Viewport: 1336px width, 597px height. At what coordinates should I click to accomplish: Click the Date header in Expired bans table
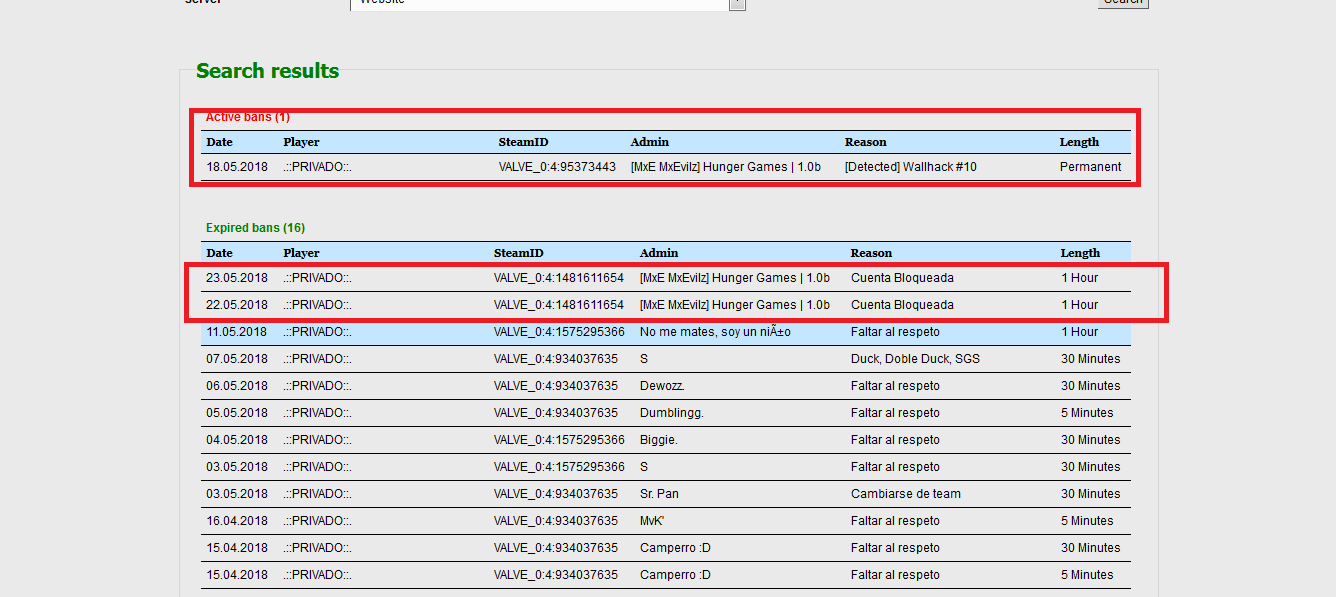coord(219,253)
